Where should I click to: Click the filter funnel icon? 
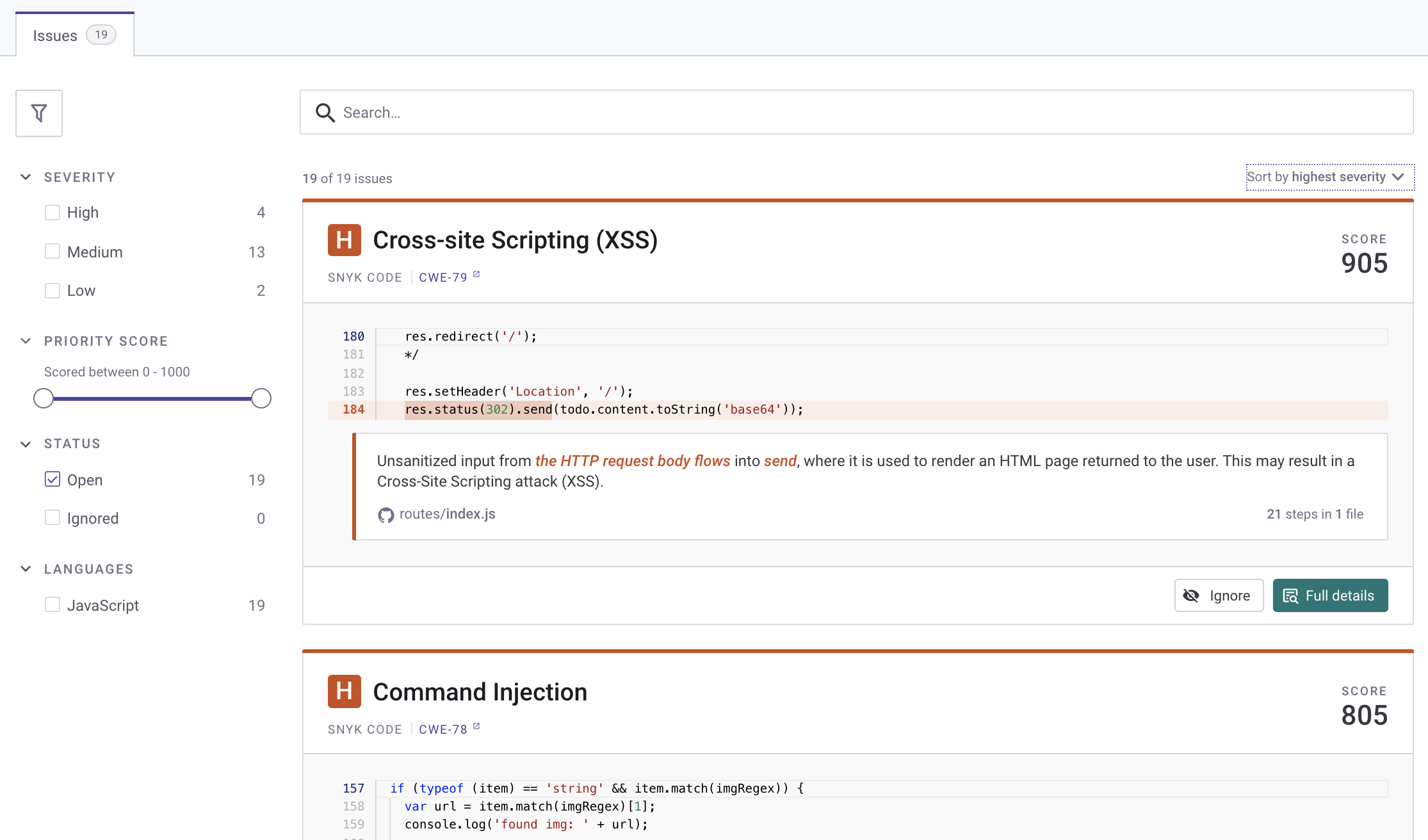pyautogui.click(x=39, y=113)
